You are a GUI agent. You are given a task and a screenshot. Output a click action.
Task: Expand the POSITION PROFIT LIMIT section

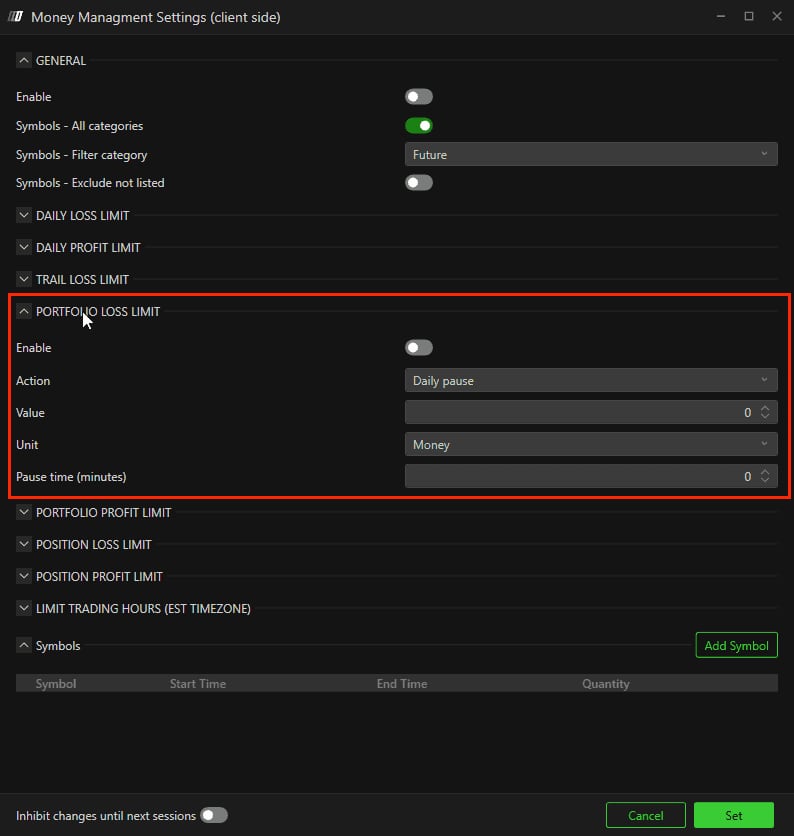tap(24, 576)
